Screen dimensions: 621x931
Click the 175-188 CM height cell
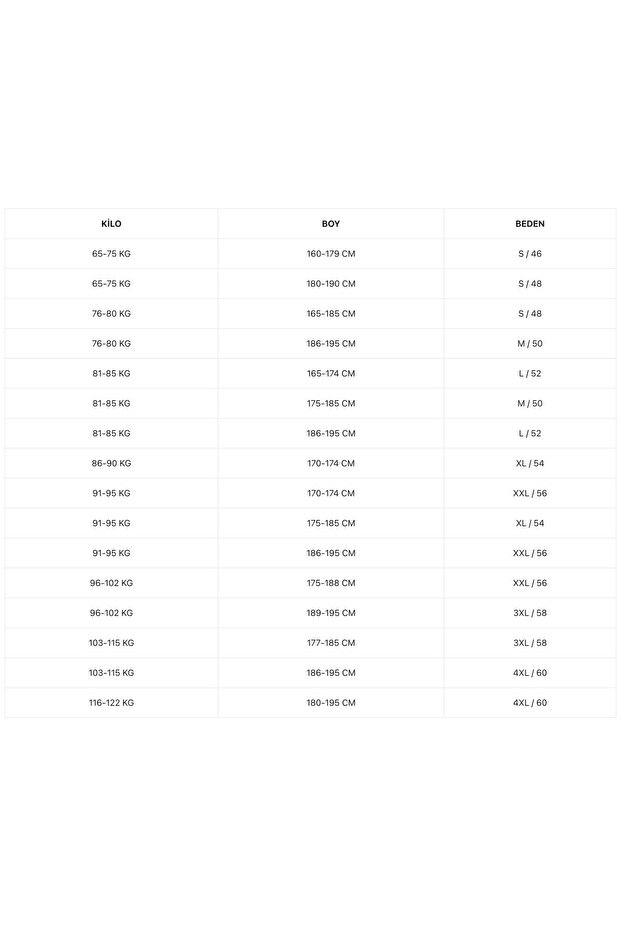pos(330,583)
